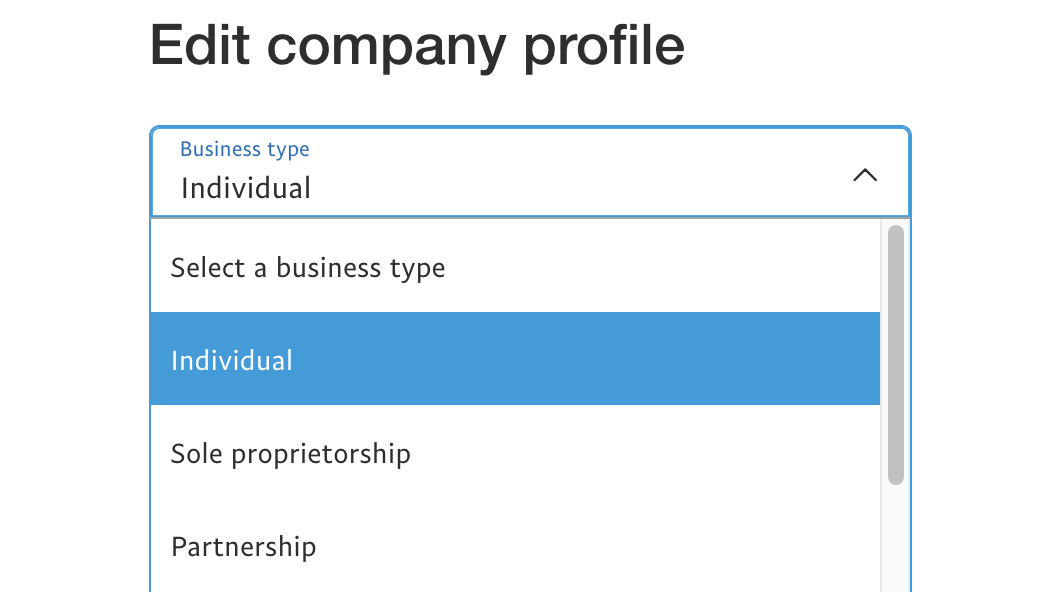Viewport: 1062px width, 592px height.
Task: Click the selected value "Individual" in the field
Action: pyautogui.click(x=246, y=188)
